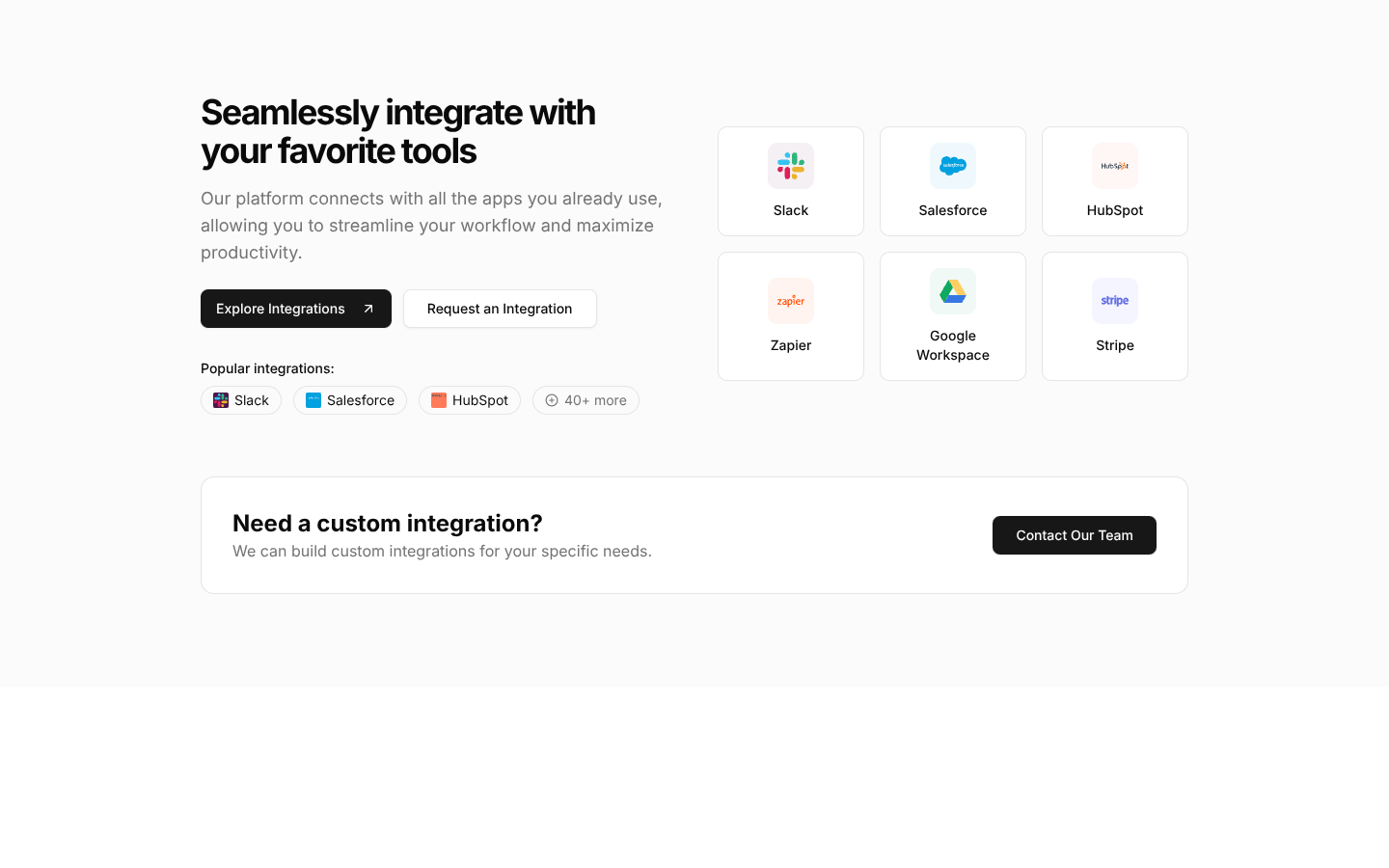
Task: Click small HubSpot icon in popular chip
Action: [439, 400]
